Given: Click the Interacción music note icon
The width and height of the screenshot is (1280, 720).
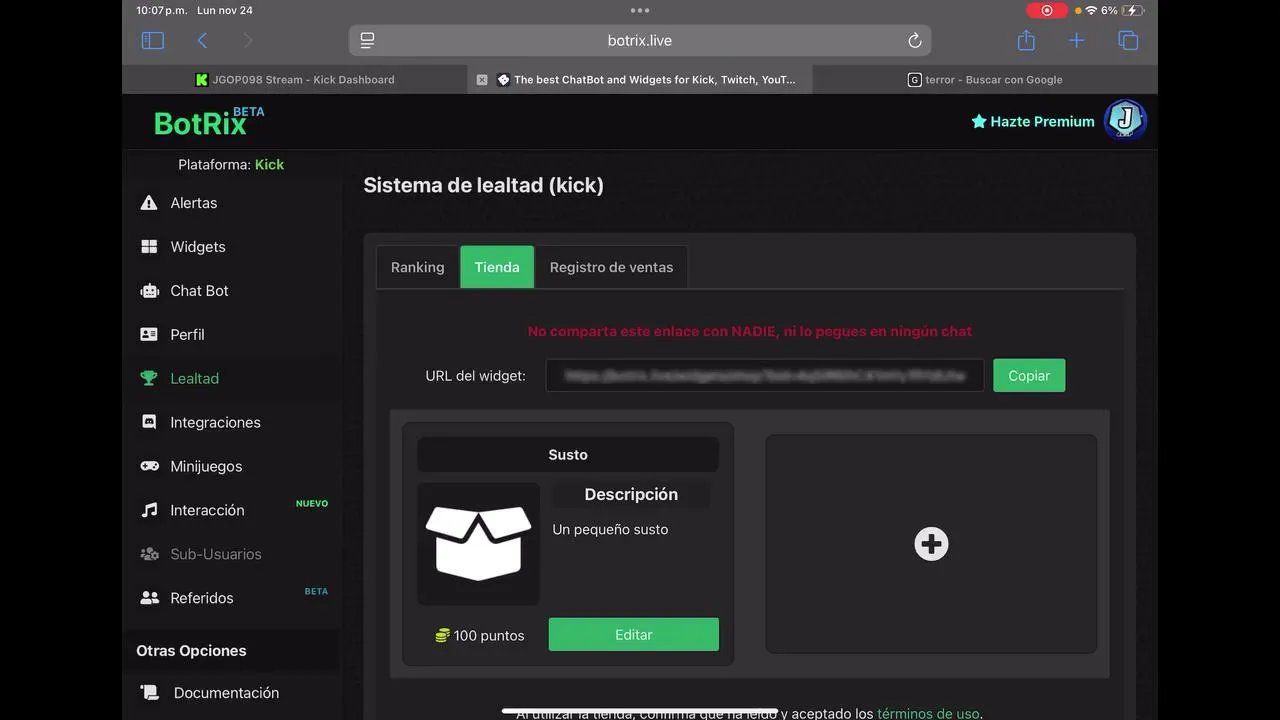Looking at the screenshot, I should tap(149, 510).
